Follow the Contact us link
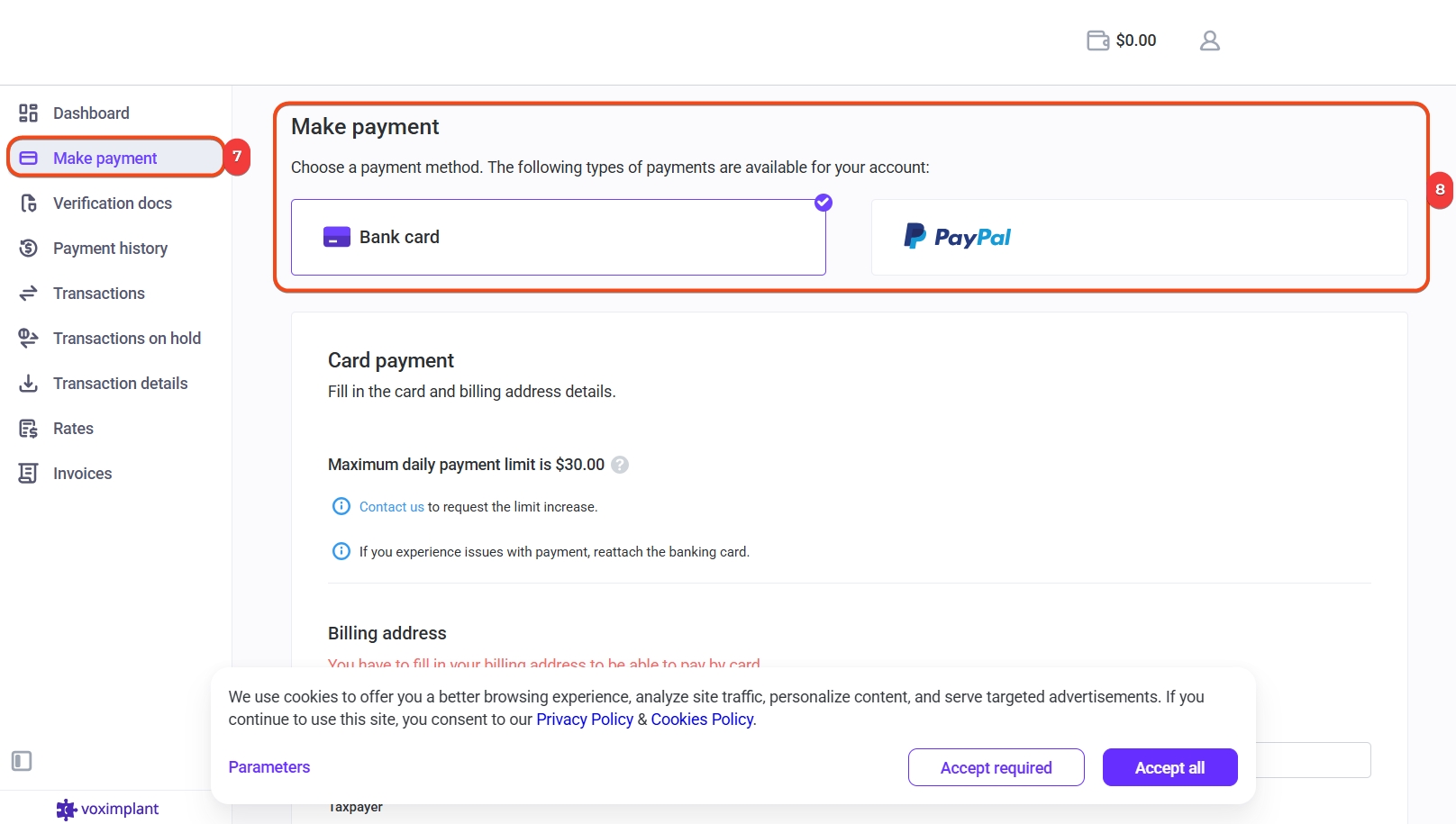The image size is (1456, 824). [391, 507]
